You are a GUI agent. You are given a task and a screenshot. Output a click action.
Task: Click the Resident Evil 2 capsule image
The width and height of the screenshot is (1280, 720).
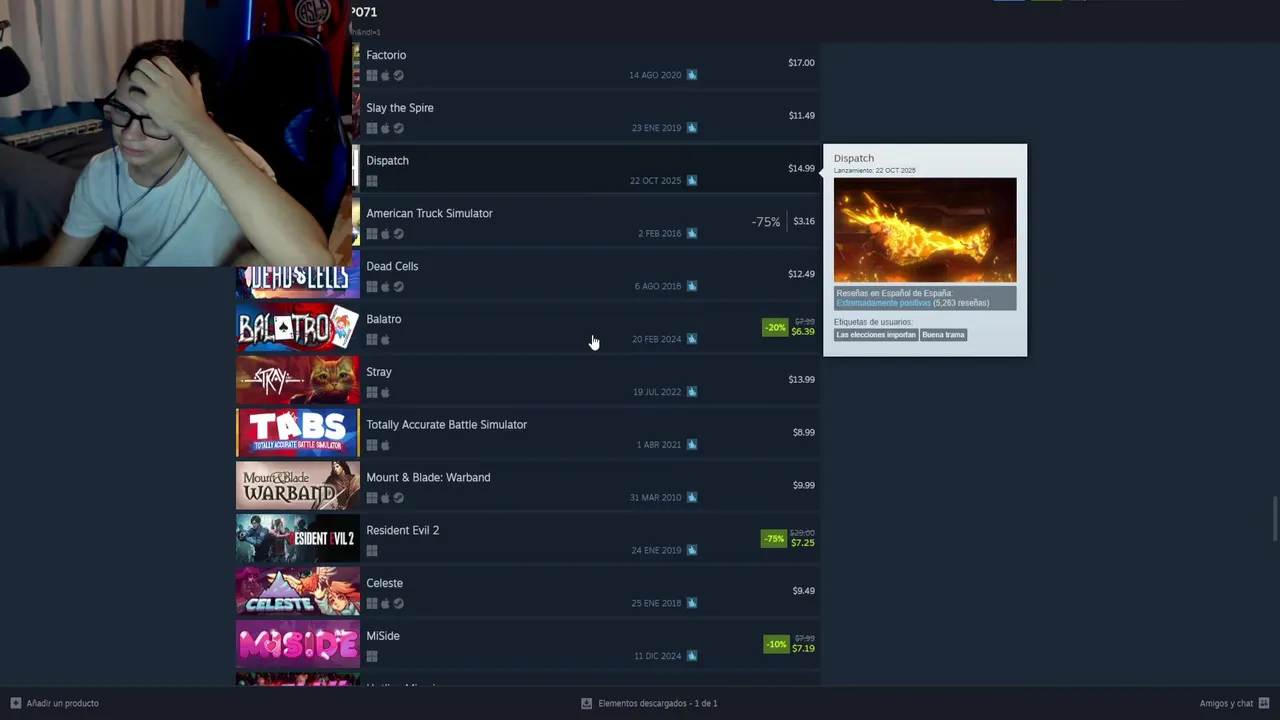pos(298,539)
